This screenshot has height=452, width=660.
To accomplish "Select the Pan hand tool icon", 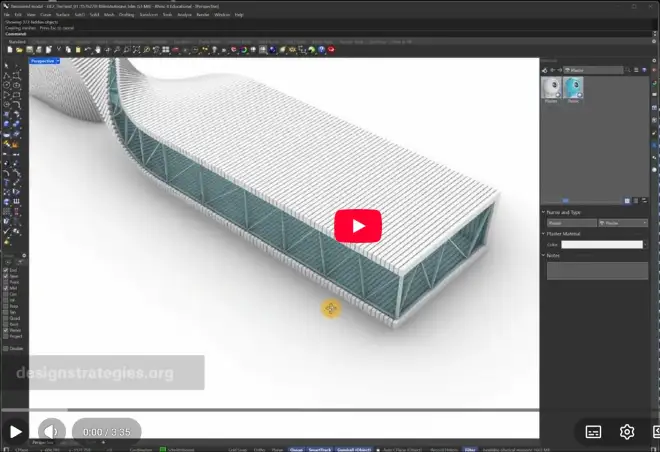I will 98,50.
